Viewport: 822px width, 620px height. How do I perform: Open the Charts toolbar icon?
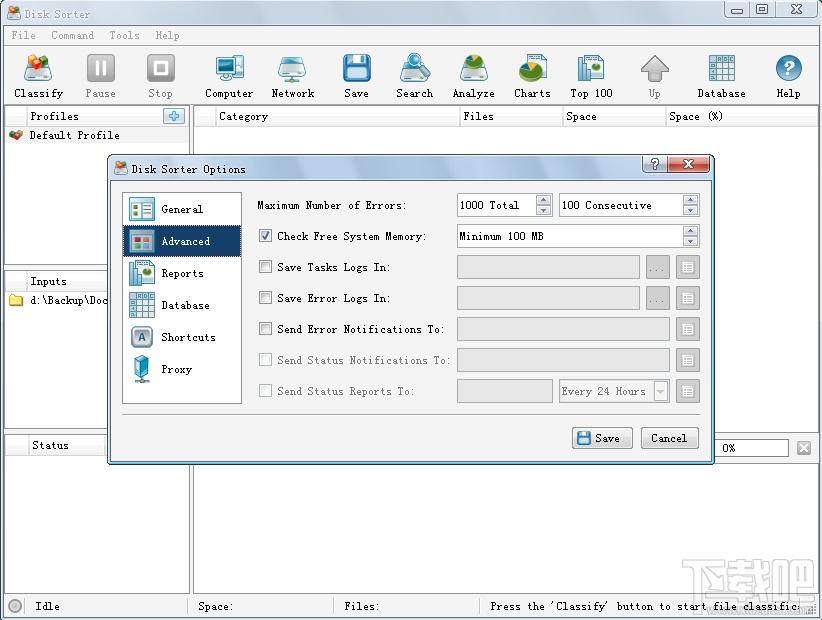[532, 77]
